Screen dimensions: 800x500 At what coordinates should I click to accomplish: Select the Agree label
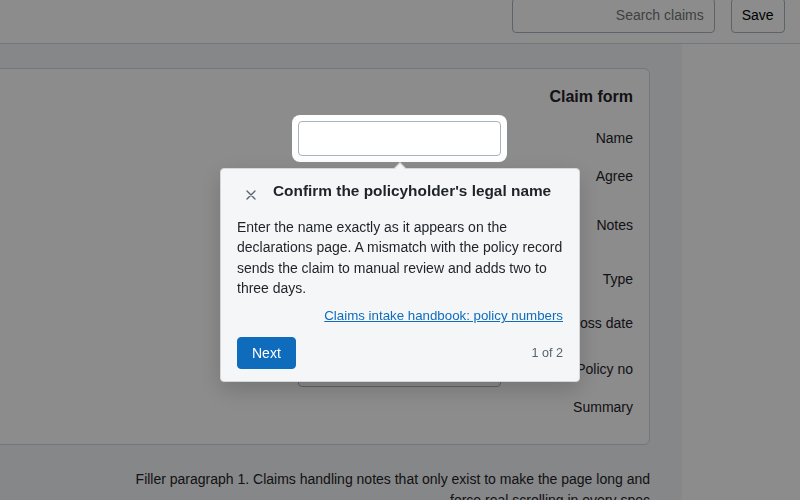614,177
